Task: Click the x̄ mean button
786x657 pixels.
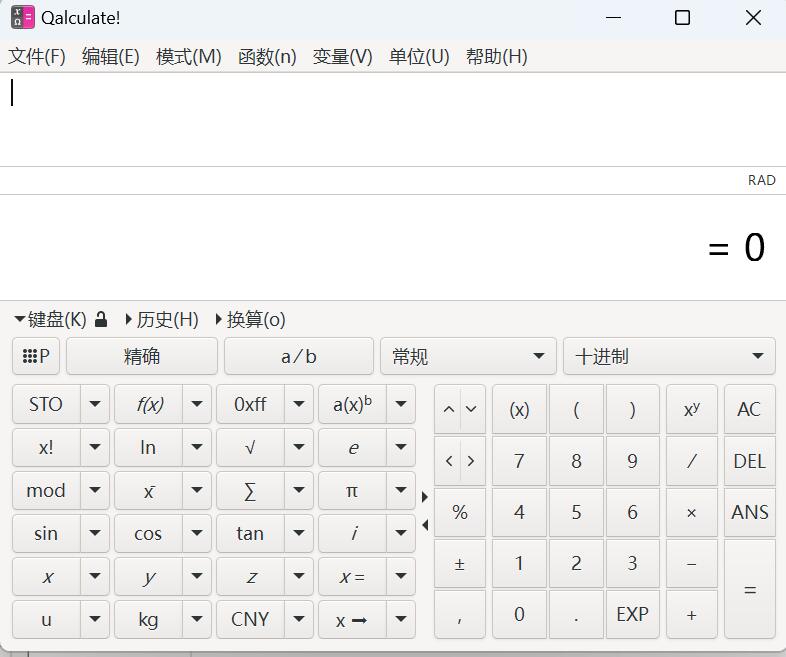Action: click(x=149, y=490)
